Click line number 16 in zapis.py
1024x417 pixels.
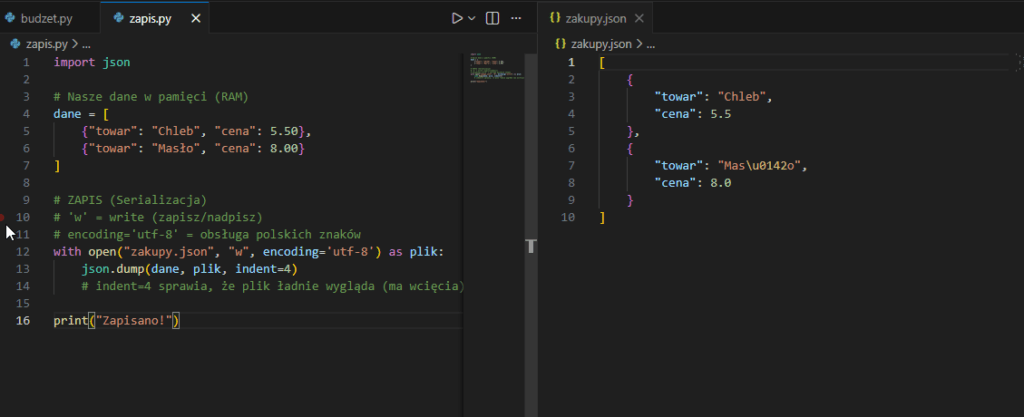pyautogui.click(x=25, y=320)
